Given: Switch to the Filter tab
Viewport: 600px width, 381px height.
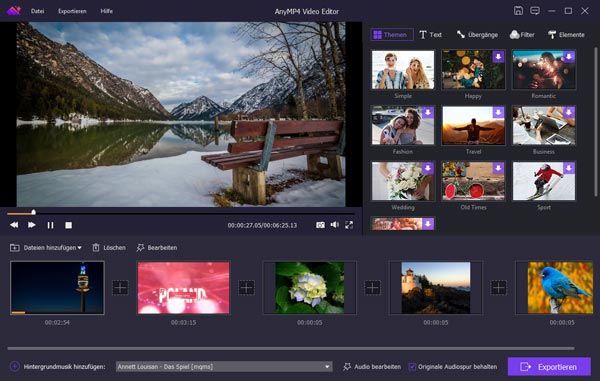Looking at the screenshot, I should pyautogui.click(x=522, y=35).
